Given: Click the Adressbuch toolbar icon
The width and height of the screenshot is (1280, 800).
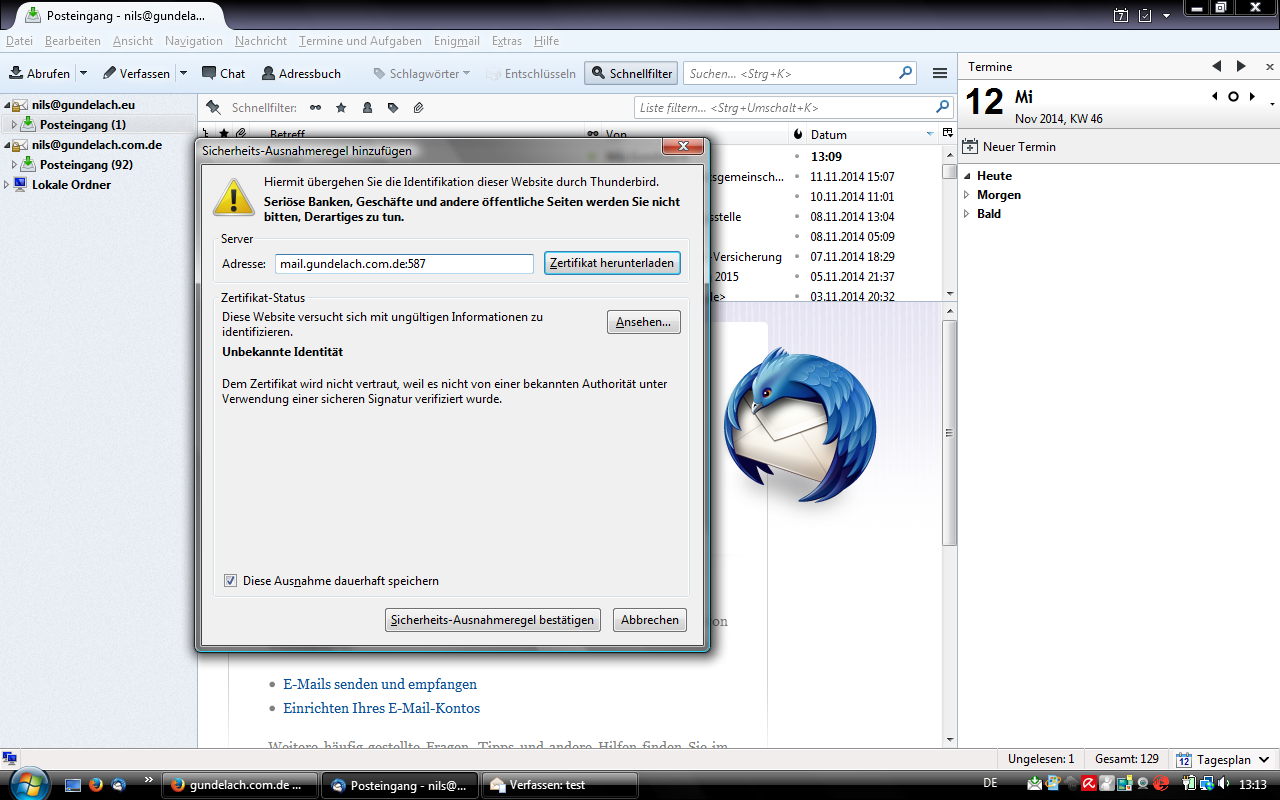Looking at the screenshot, I should 269,73.
